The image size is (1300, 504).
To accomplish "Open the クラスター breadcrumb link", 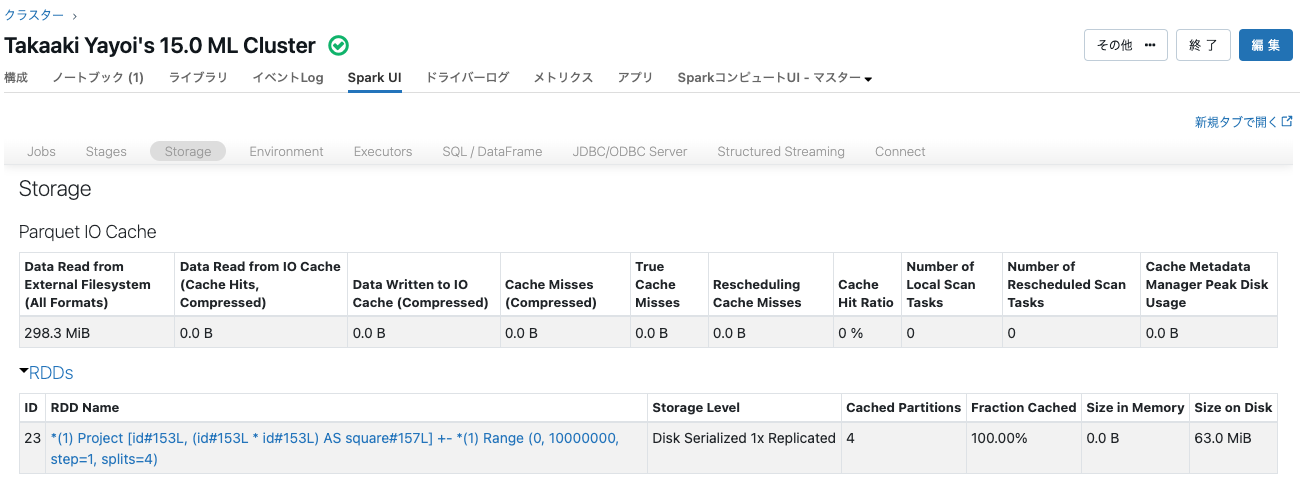I will click(x=34, y=15).
